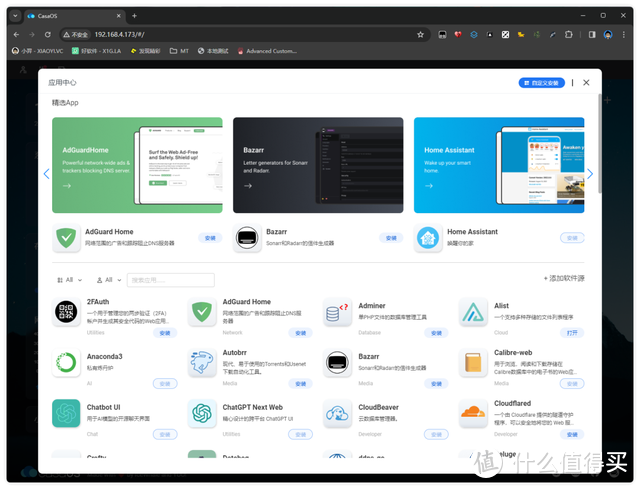Screen dimensions: 640x489
Task: Click the CloudBeaver app title
Action: 378,407
